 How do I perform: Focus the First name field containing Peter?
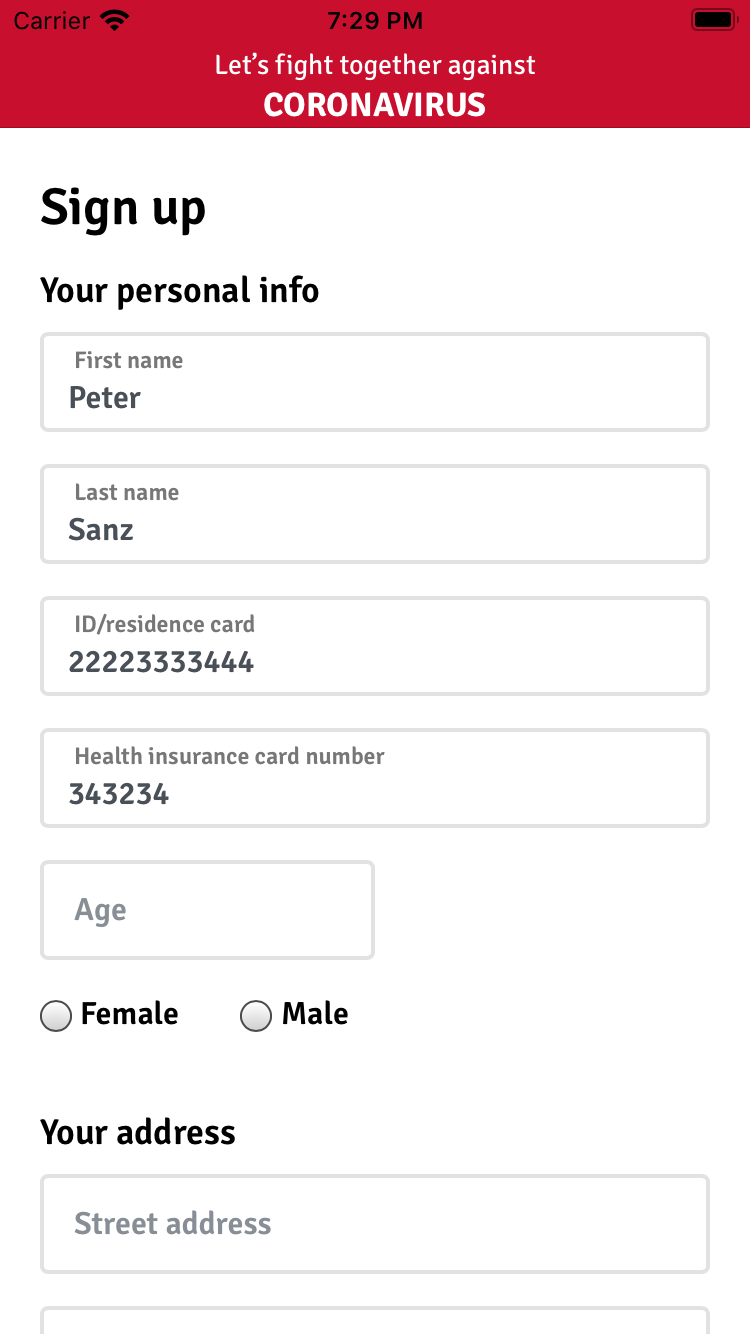click(x=375, y=383)
